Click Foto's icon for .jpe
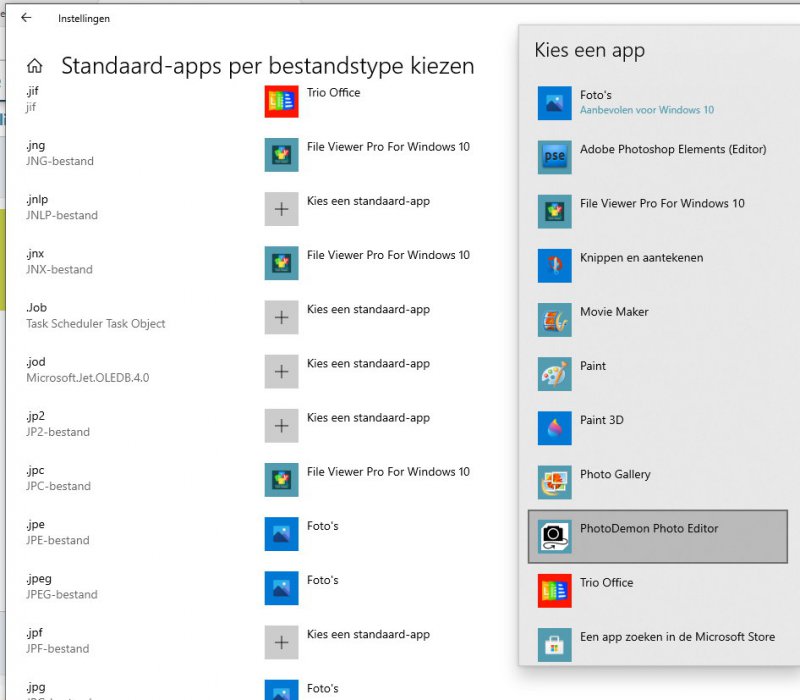Image resolution: width=800 pixels, height=700 pixels. click(x=281, y=534)
